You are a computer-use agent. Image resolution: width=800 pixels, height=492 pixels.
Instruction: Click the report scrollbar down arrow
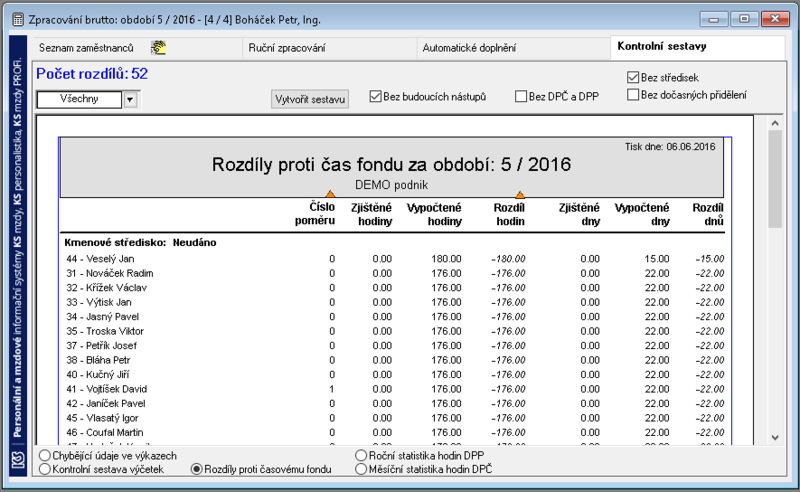[x=775, y=437]
